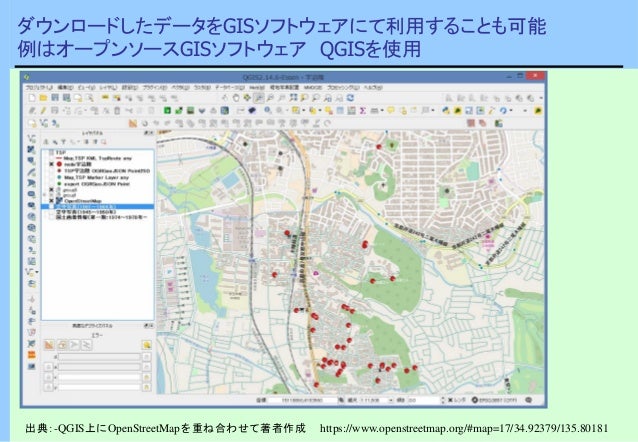The image size is (638, 442).
Task: Click filter legend icon in Layers panel
Action: click(x=63, y=142)
